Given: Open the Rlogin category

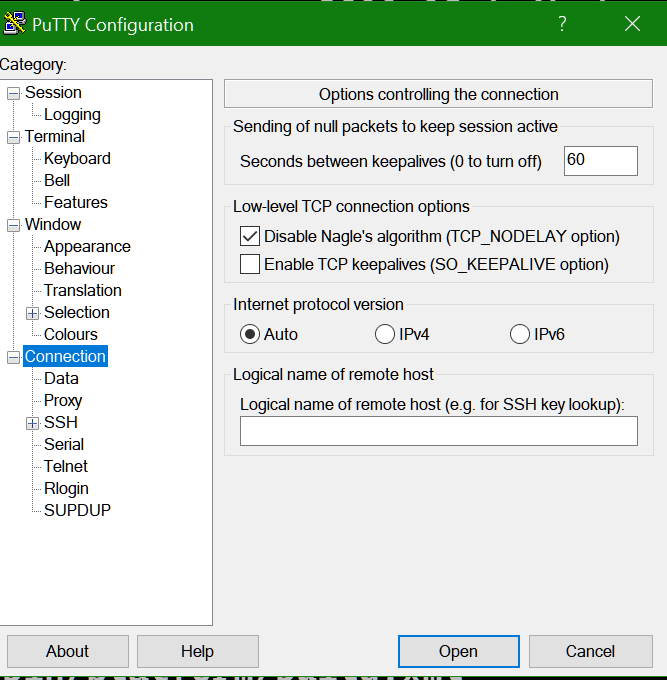Looking at the screenshot, I should point(66,489).
